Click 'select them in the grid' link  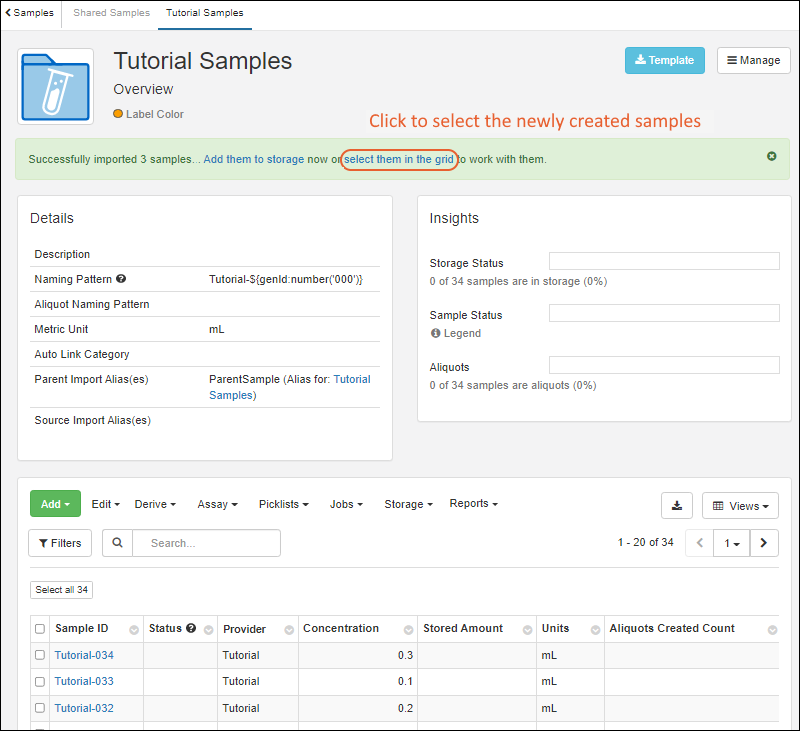point(400,159)
